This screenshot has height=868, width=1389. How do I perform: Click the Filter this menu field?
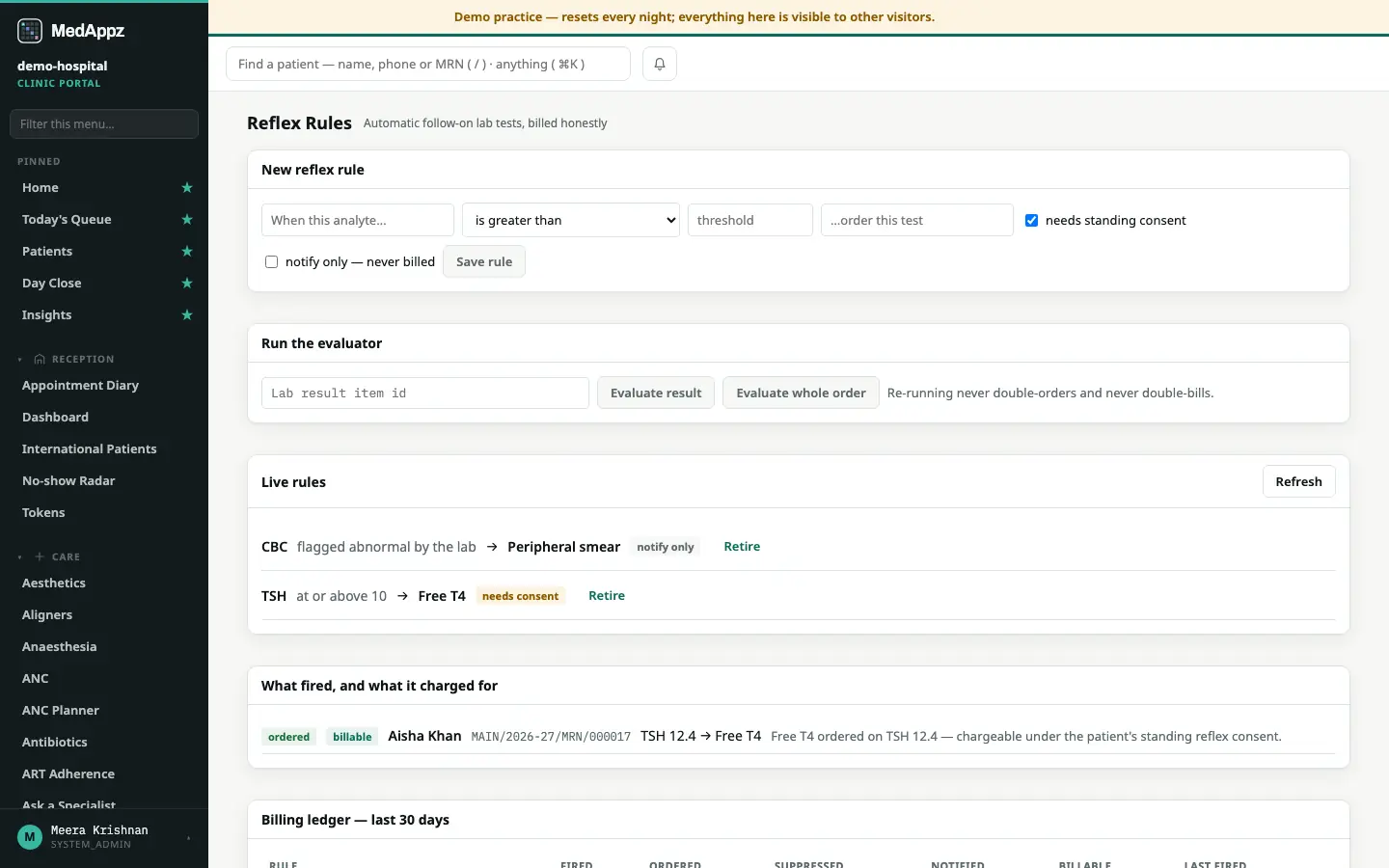(x=104, y=123)
